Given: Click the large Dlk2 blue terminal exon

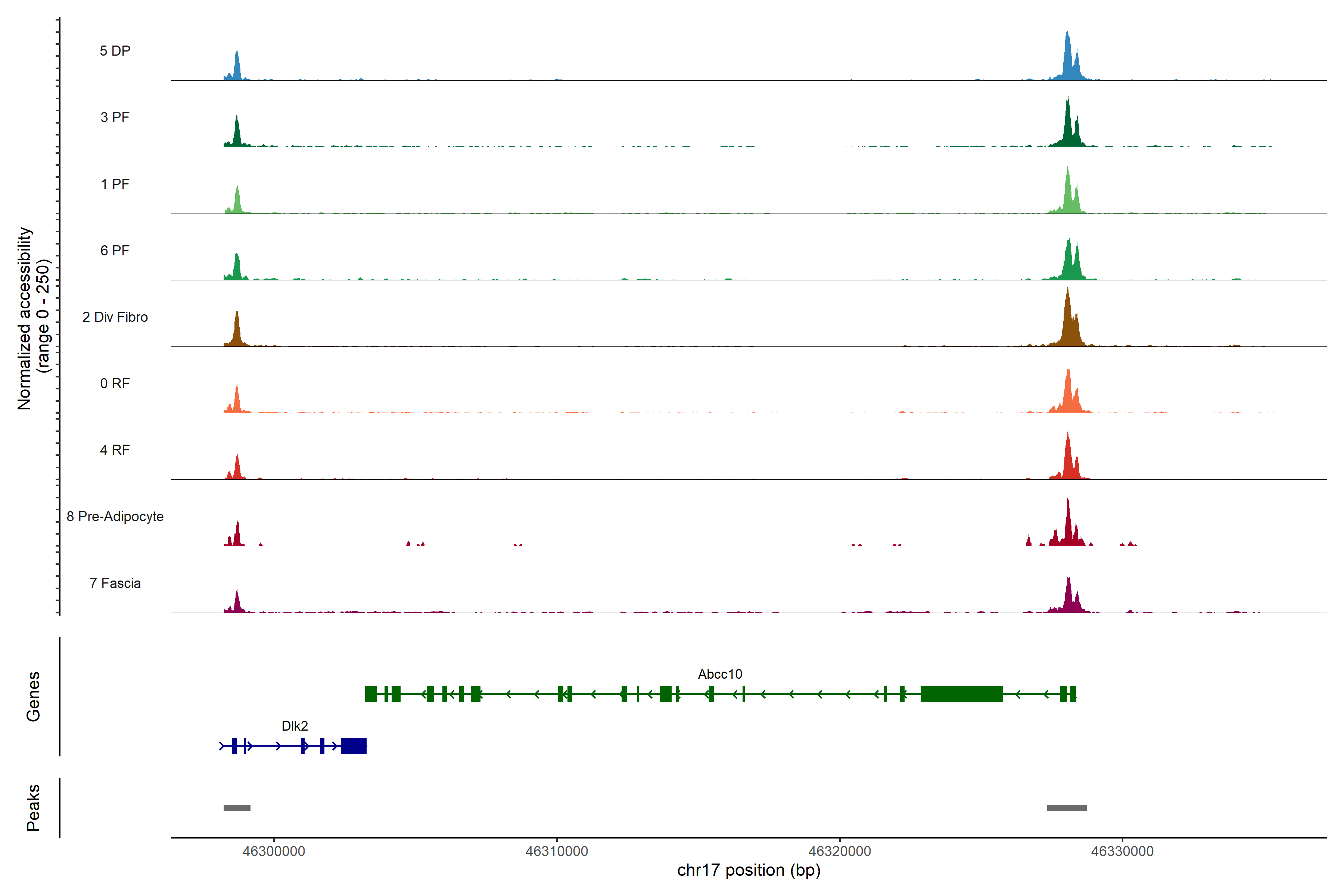Looking at the screenshot, I should [354, 746].
